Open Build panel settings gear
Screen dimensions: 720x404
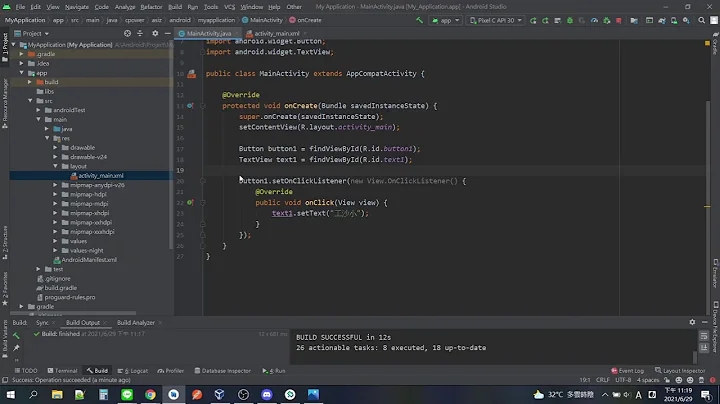692,322
